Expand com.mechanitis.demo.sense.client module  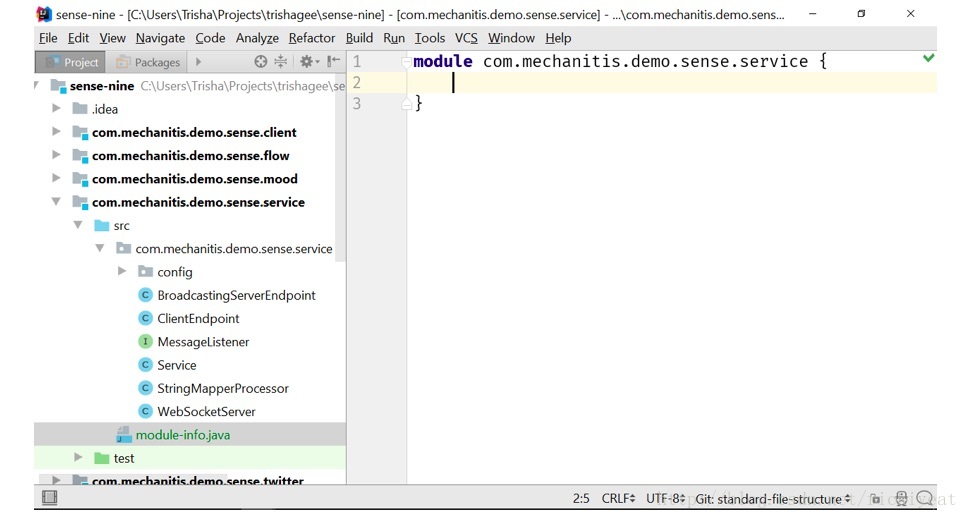(56, 131)
